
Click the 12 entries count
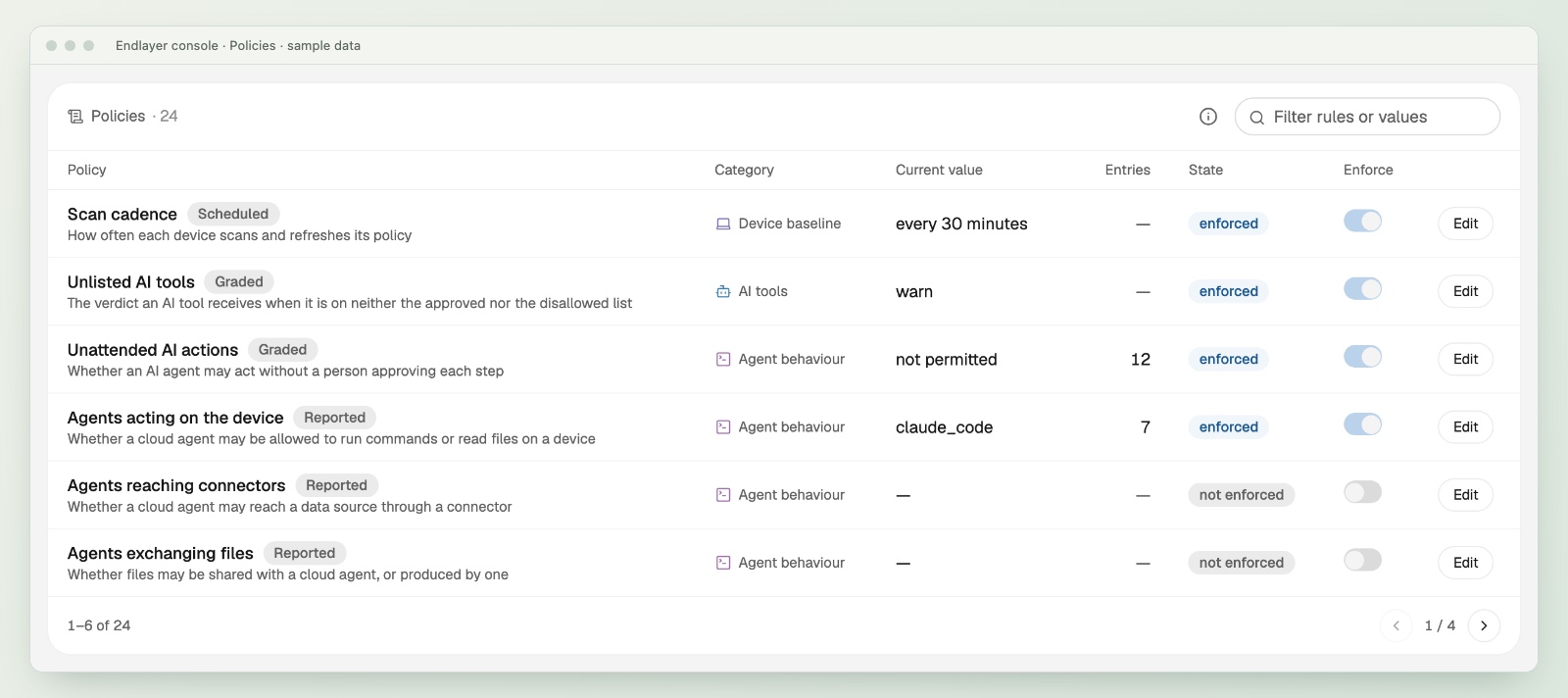point(1141,359)
